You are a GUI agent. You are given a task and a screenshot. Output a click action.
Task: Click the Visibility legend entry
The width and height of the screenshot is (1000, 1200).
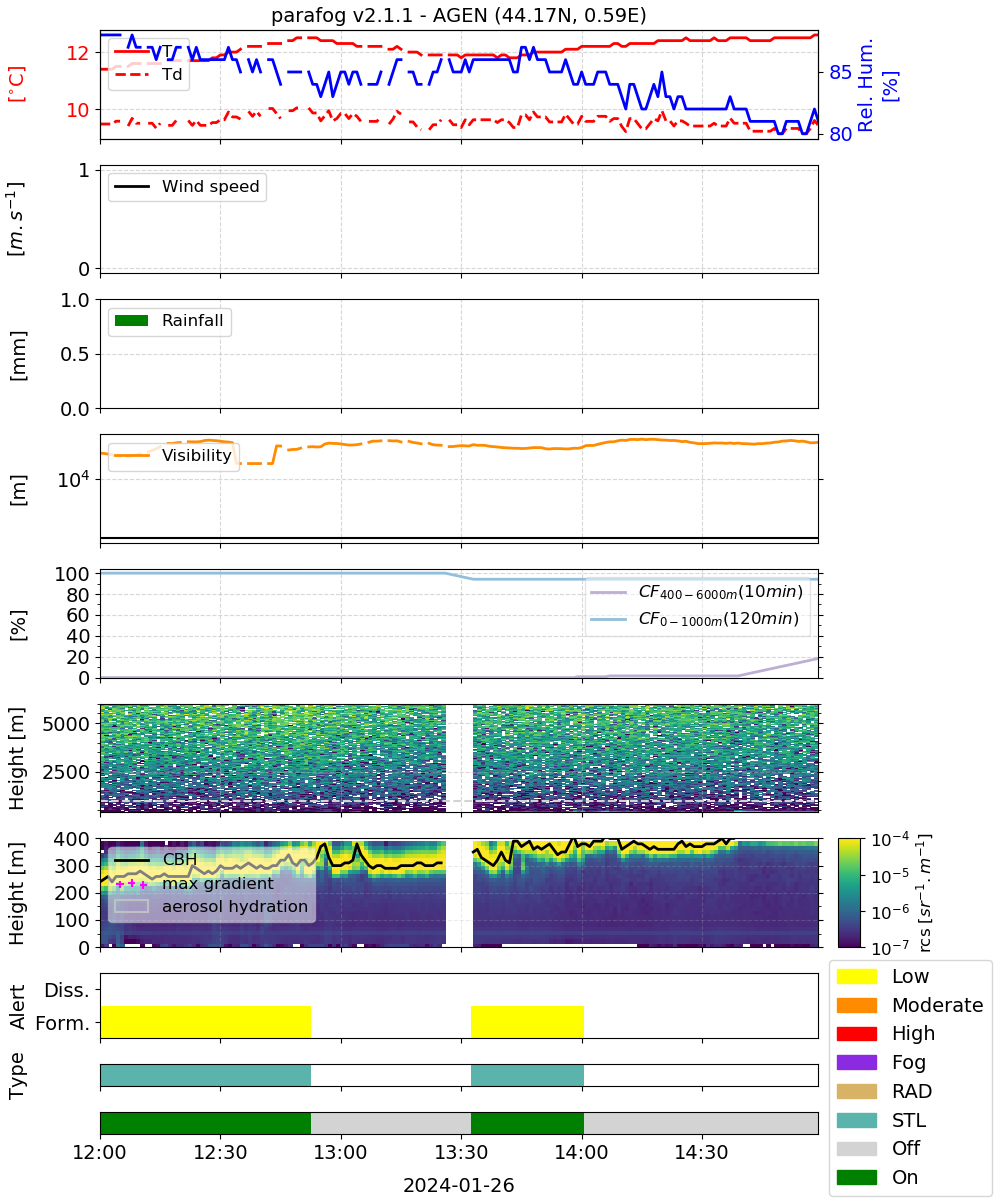pyautogui.click(x=173, y=456)
